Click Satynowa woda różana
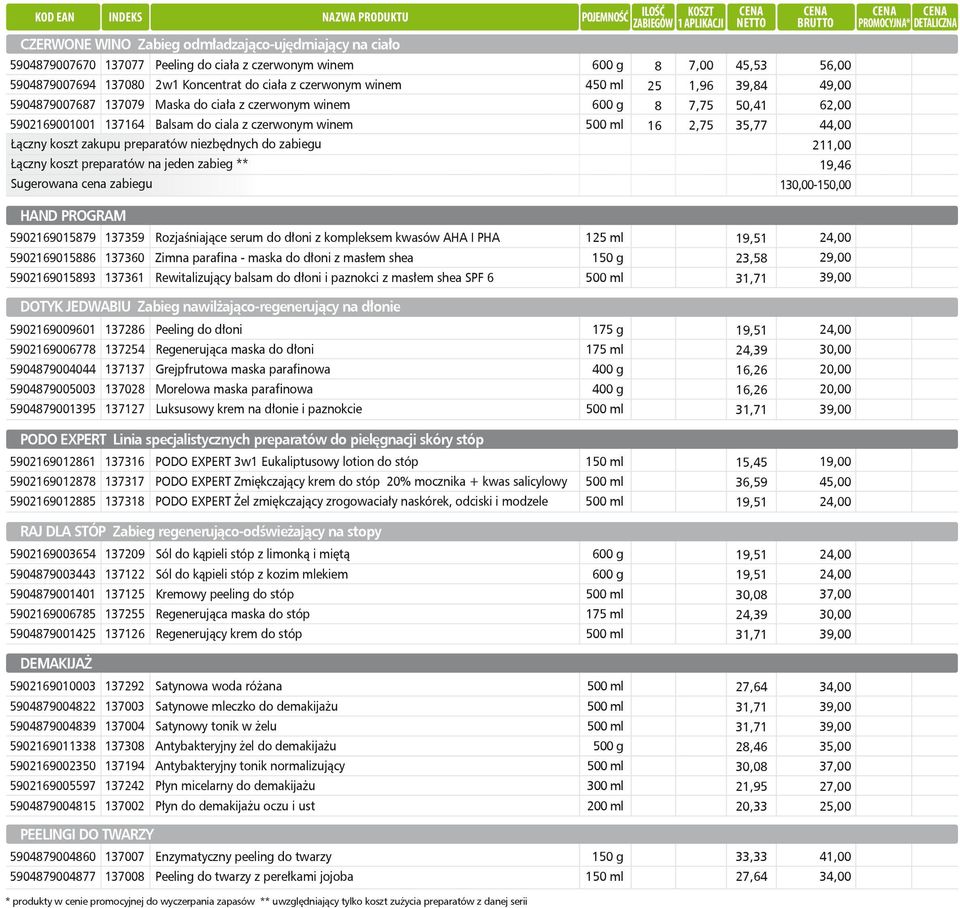This screenshot has height=908, width=960. point(218,686)
